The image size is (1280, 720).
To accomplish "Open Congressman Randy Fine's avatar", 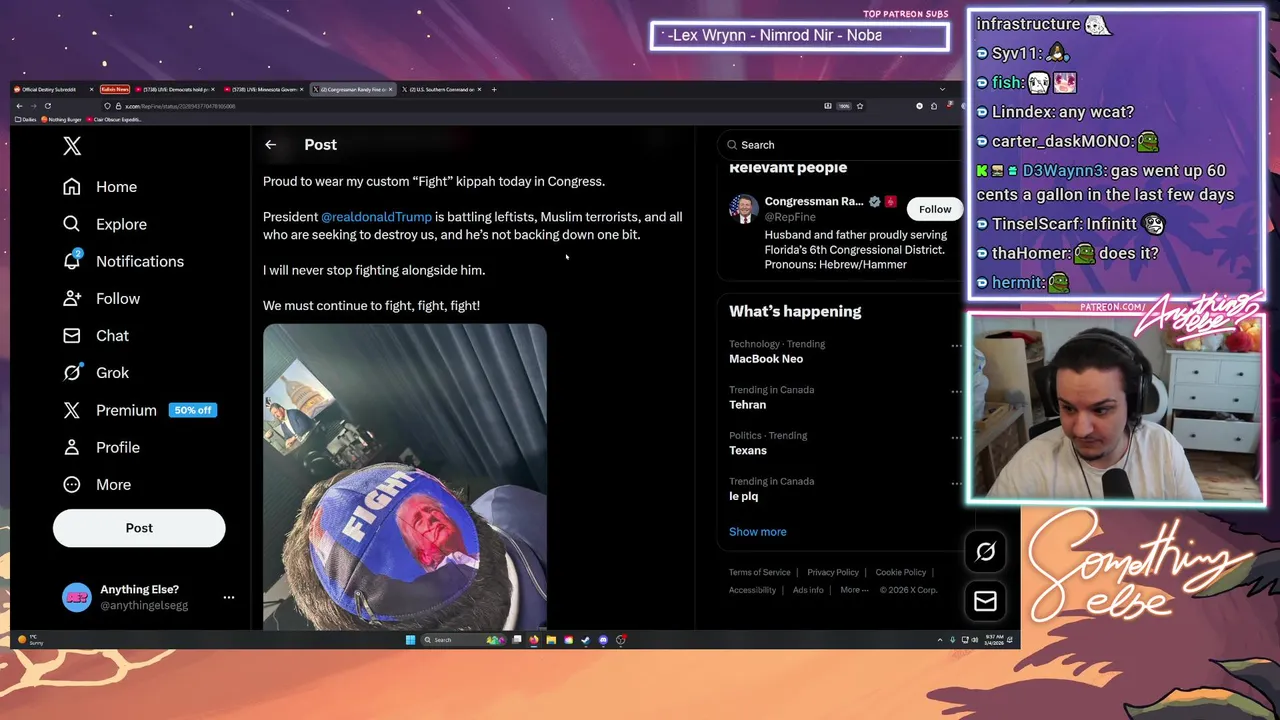I will point(743,208).
